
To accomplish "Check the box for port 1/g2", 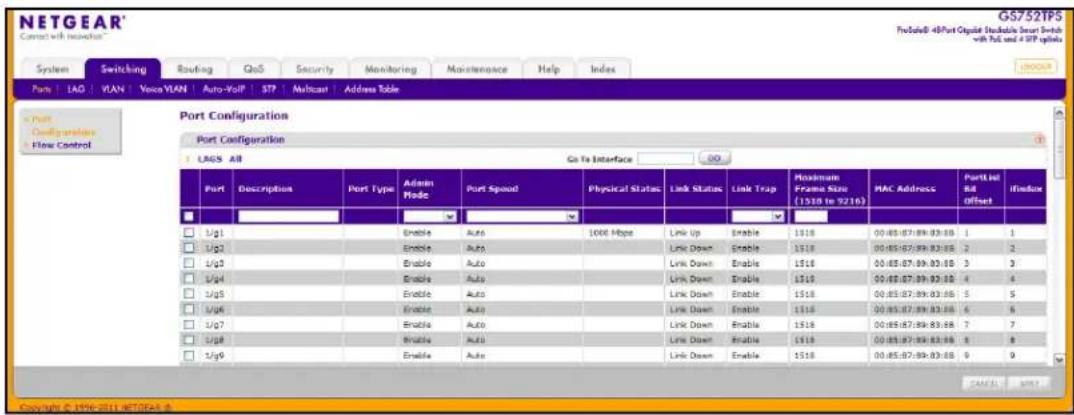I will coord(188,249).
